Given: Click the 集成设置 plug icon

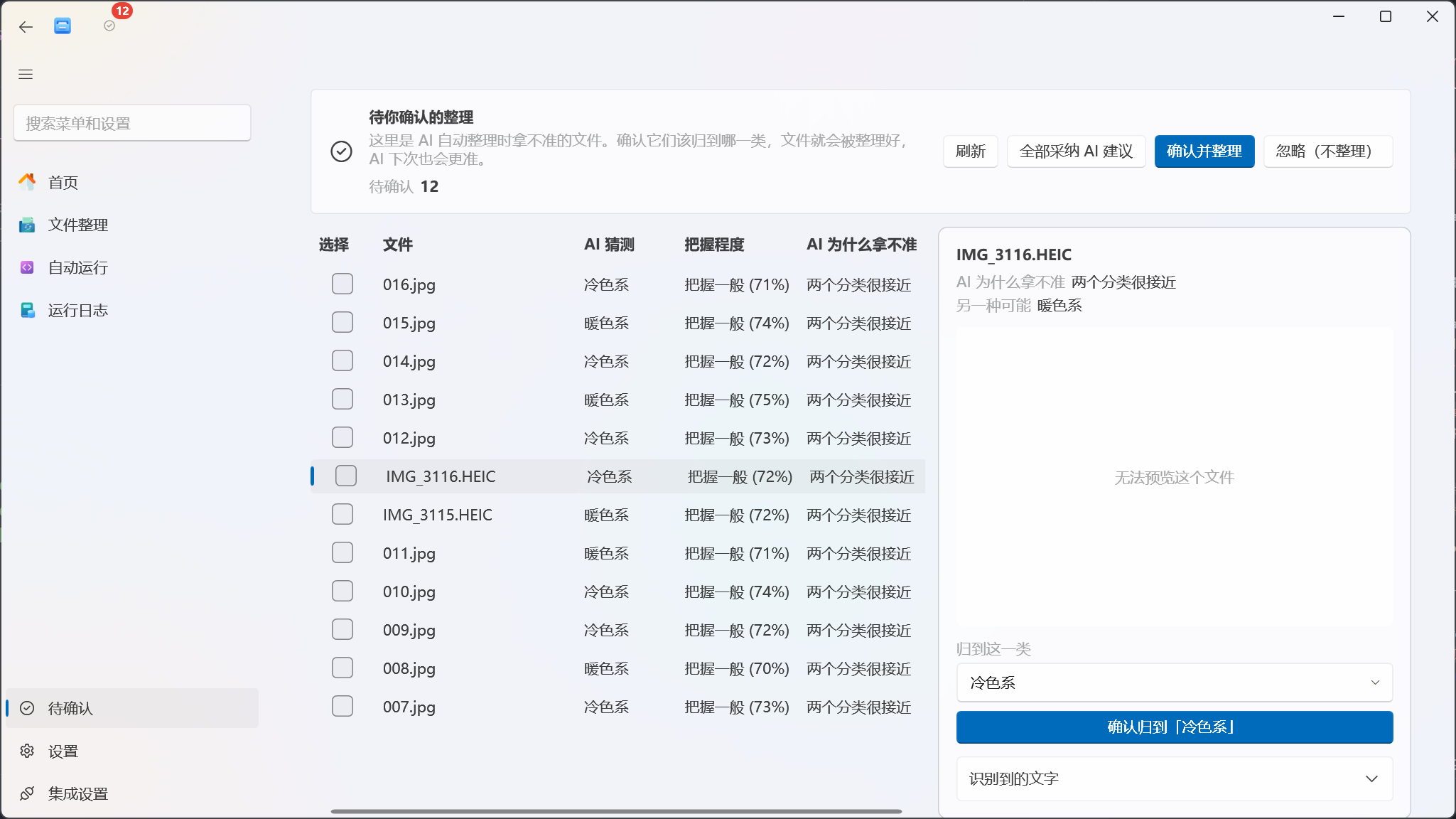Looking at the screenshot, I should click(x=27, y=793).
